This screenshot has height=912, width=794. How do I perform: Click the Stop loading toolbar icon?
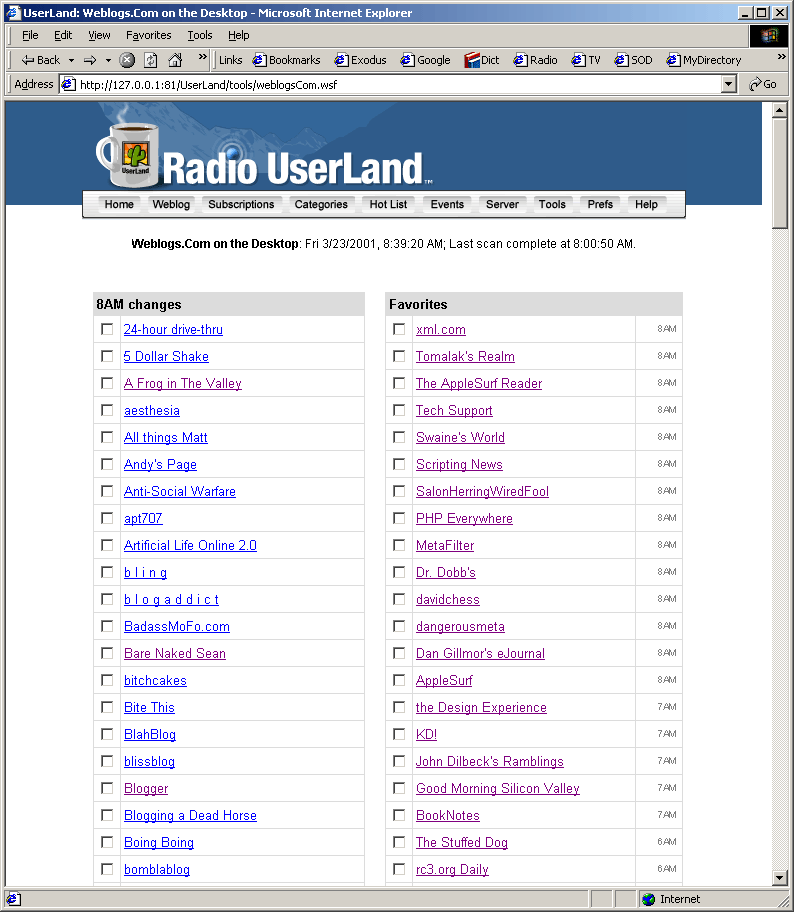click(x=127, y=60)
